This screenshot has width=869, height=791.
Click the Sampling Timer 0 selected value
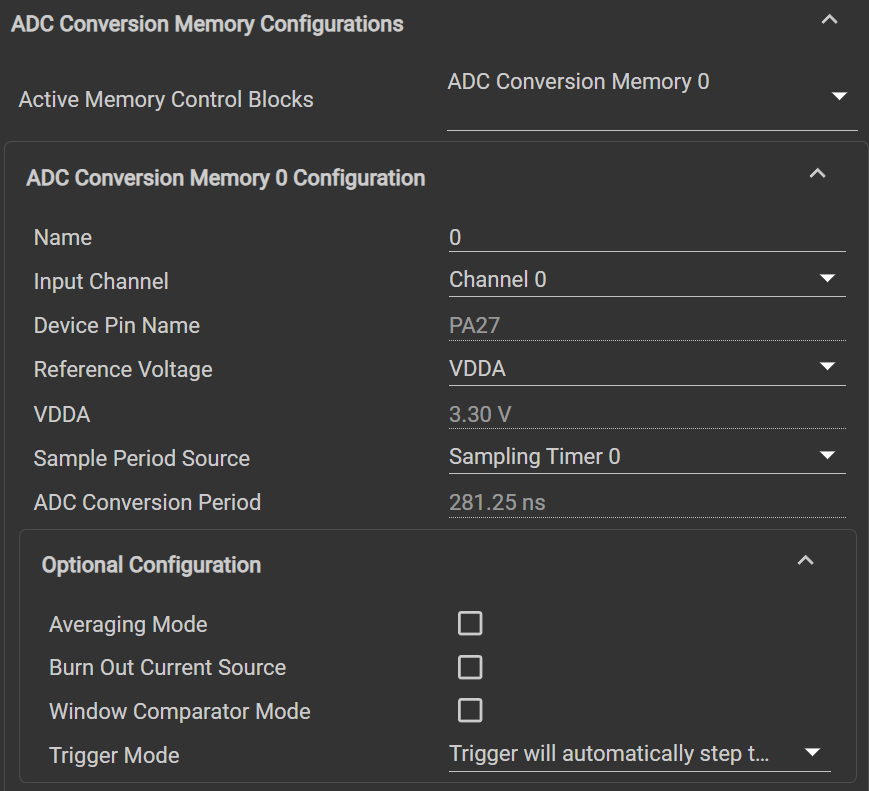(x=535, y=457)
